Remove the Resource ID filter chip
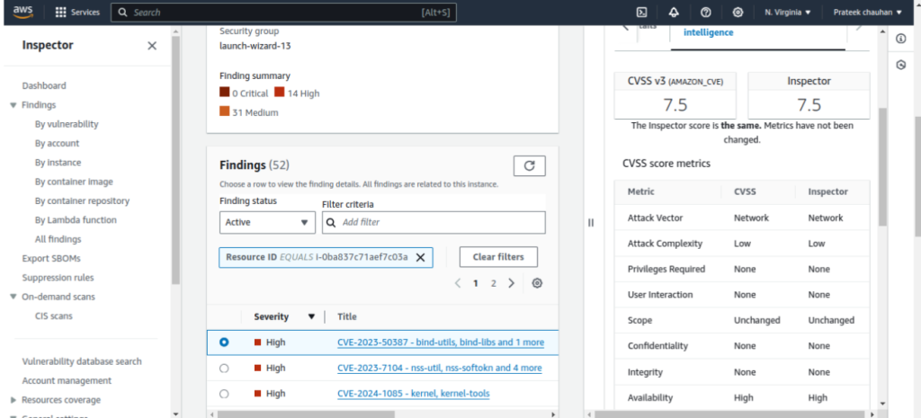Screen dimensions: 921x418 coord(421,257)
